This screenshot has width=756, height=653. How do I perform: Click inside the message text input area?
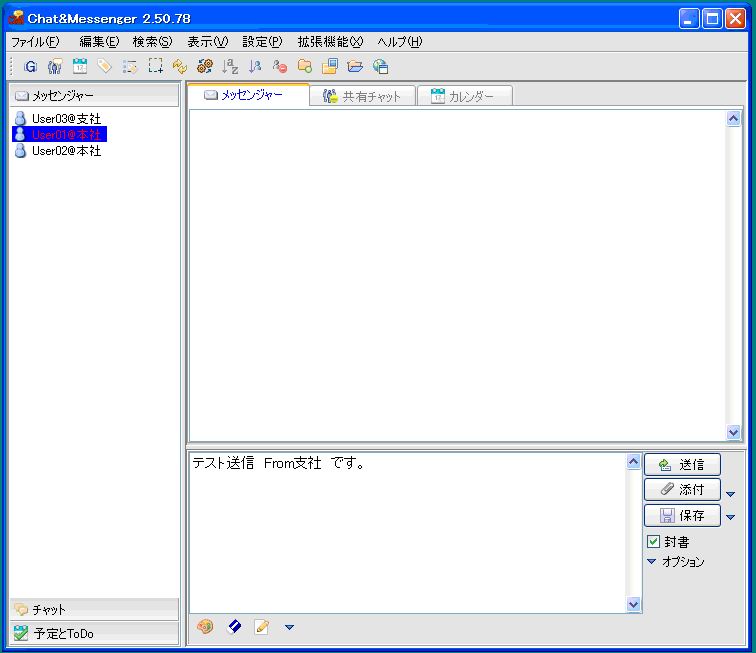408,533
